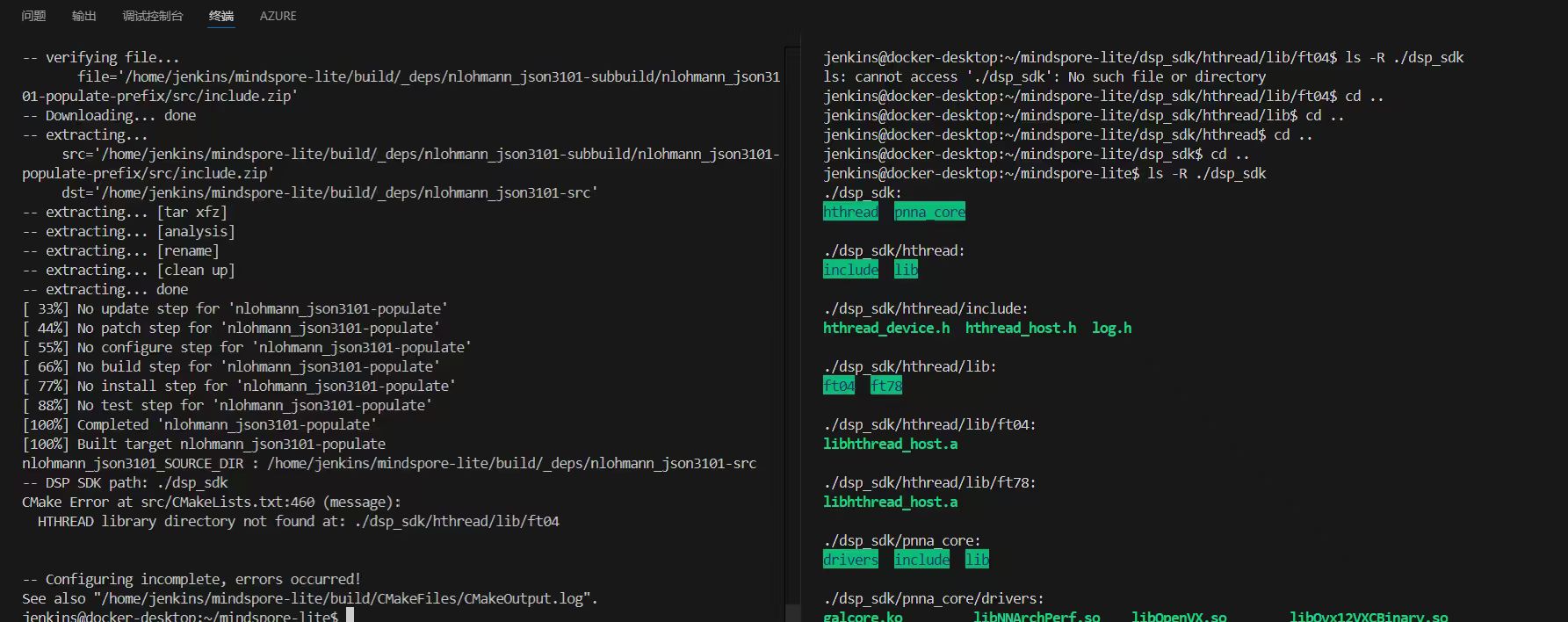
Task: Switch to the 输出 output tab
Action: point(84,16)
